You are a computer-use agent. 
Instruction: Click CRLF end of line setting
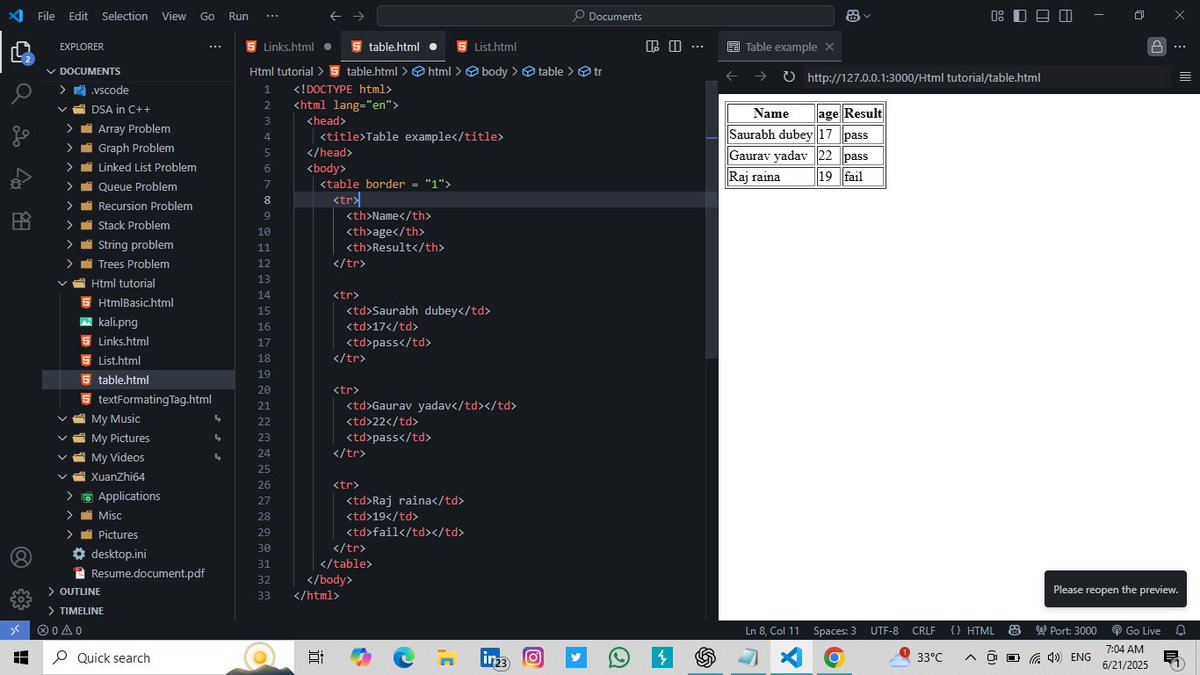click(923, 631)
